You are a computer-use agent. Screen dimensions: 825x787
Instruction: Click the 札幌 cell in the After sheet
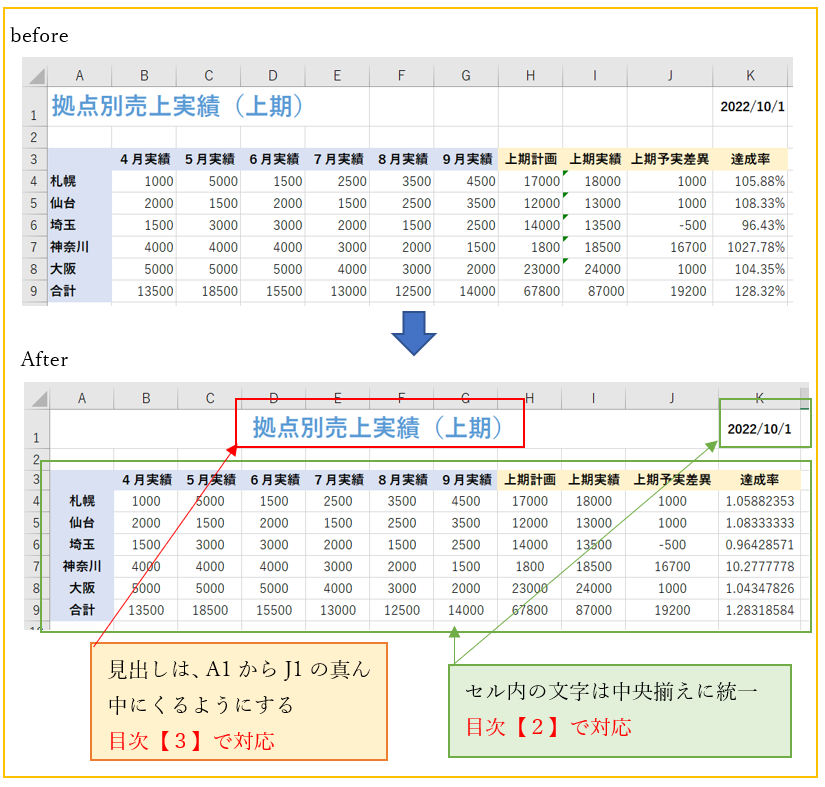point(82,502)
